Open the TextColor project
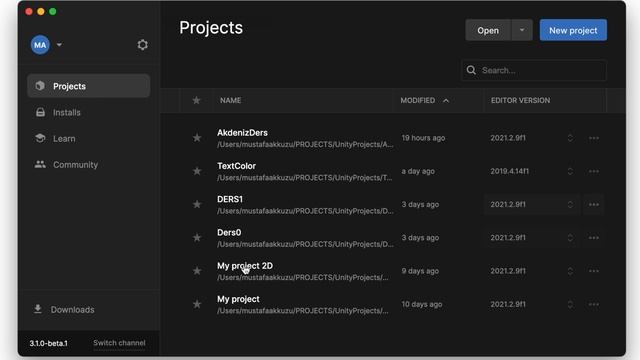This screenshot has width=640, height=360. coord(236,166)
